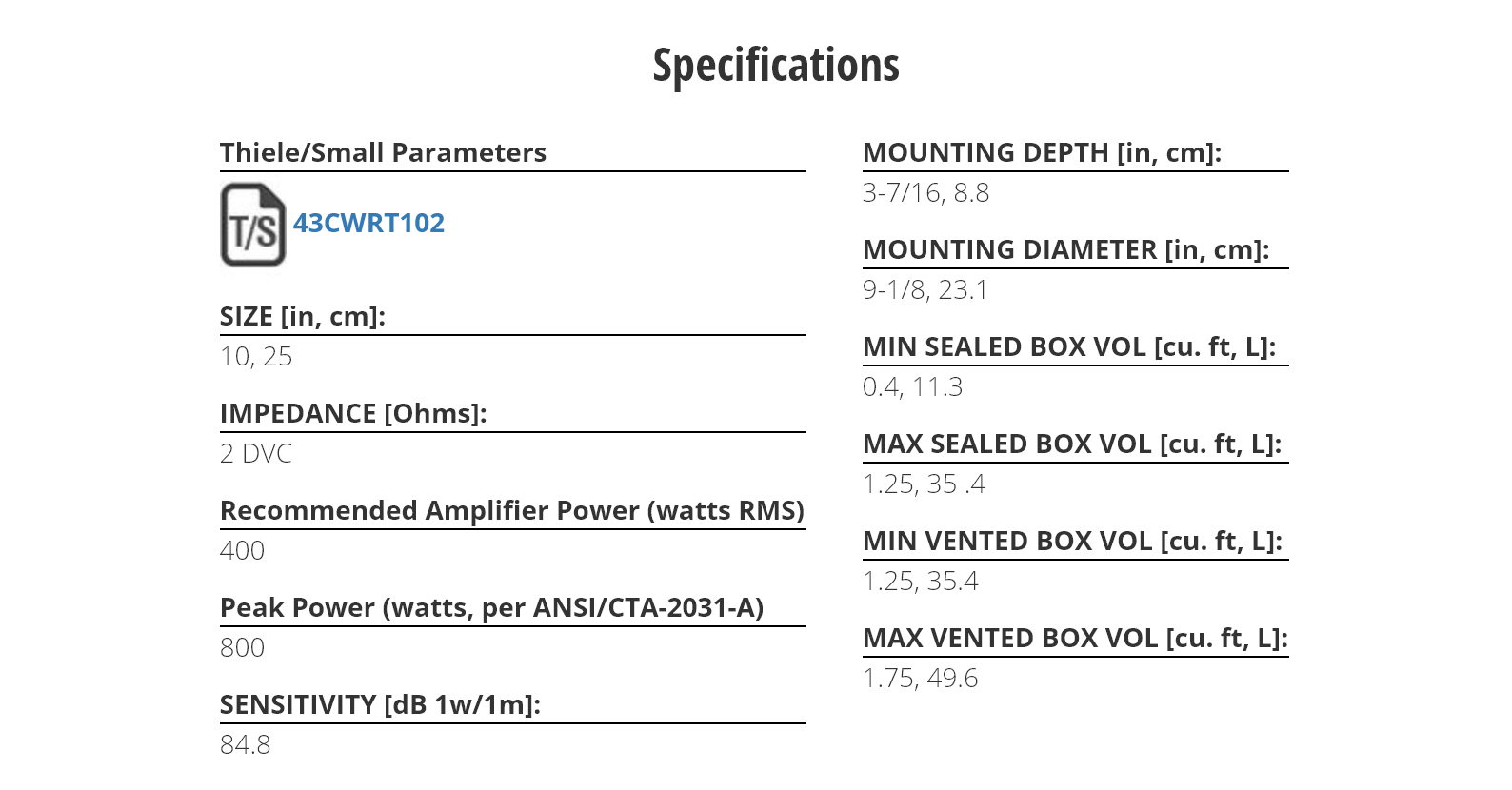
Task: Select the 10, 25 size value
Action: coord(256,357)
